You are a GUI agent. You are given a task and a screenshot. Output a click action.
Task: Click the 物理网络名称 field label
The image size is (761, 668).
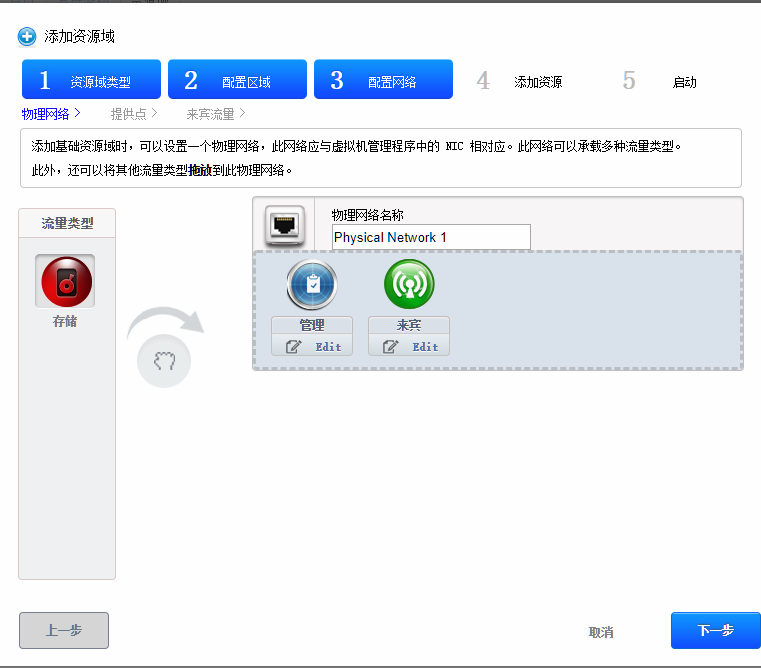[367, 215]
